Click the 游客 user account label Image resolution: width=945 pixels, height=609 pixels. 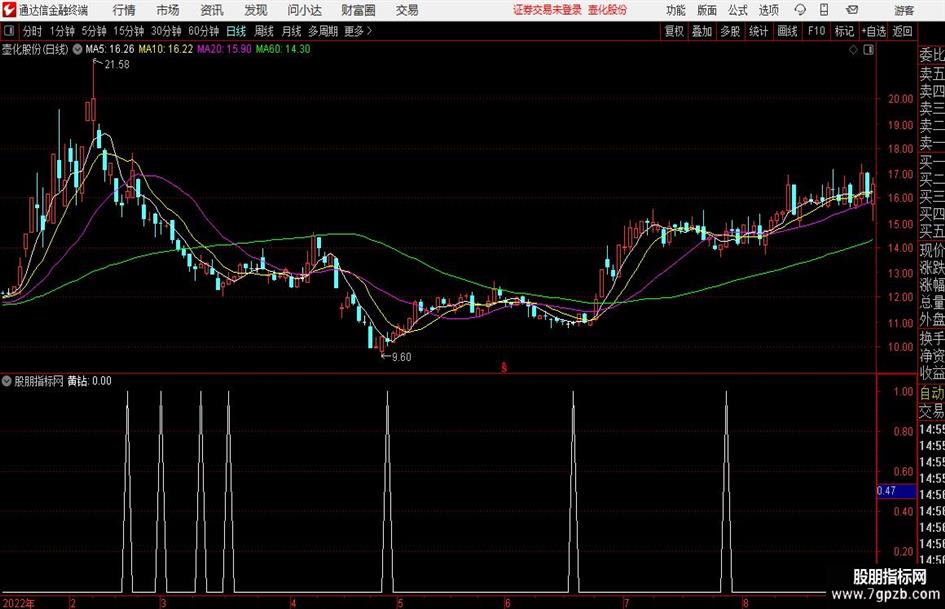[x=904, y=10]
